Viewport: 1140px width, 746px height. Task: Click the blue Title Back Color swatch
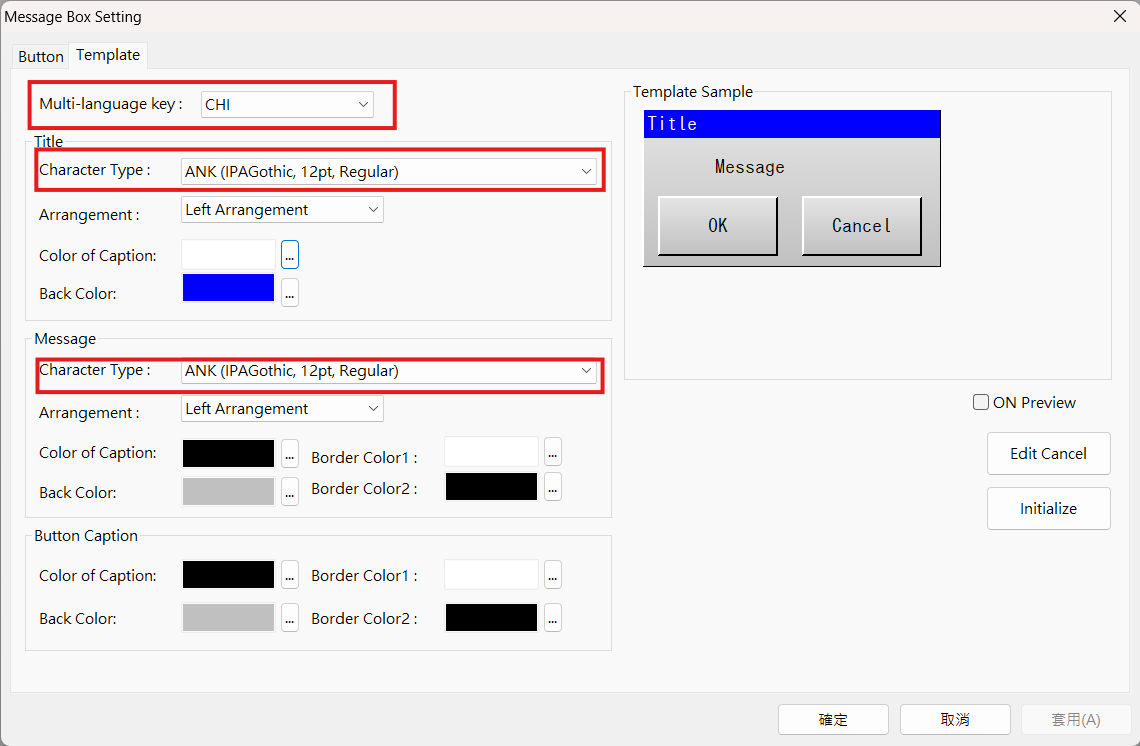click(x=228, y=288)
